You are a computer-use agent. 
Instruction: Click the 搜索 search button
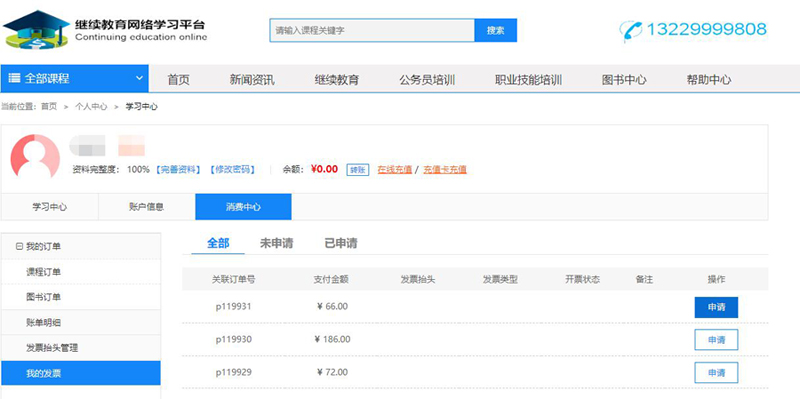coord(495,30)
